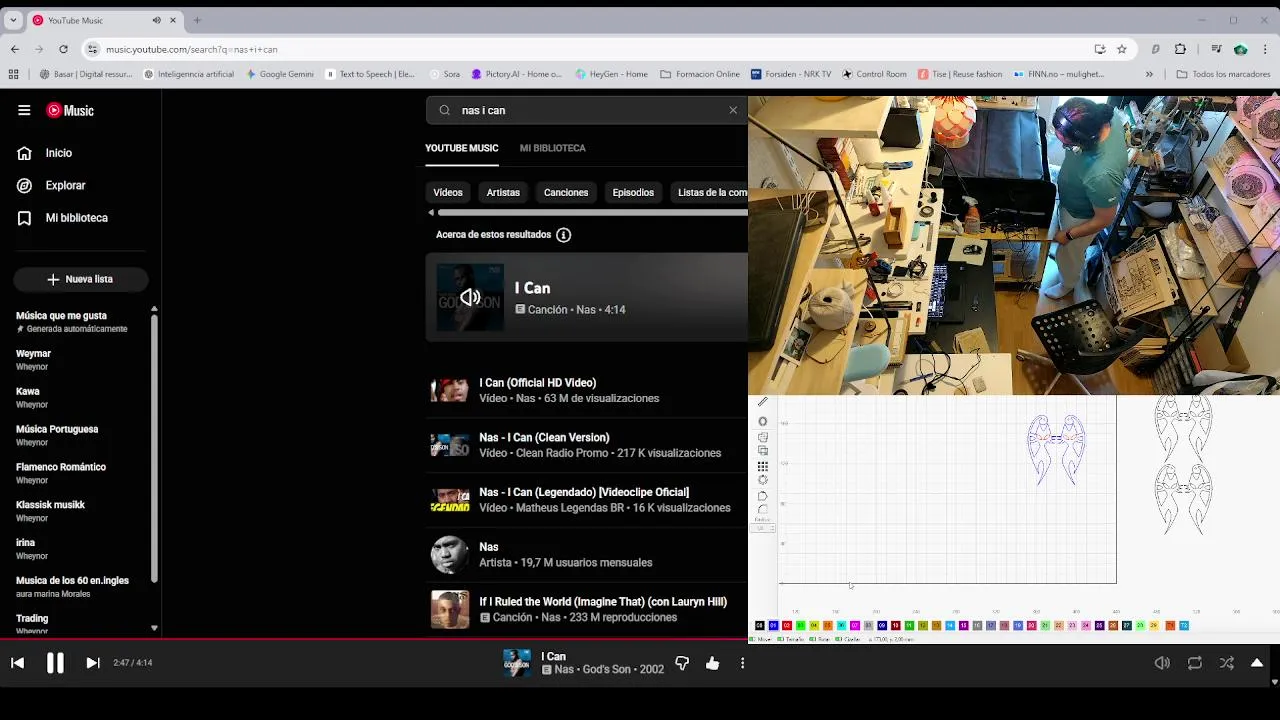The height and width of the screenshot is (720, 1280).
Task: Skip to previous track in player bar
Action: click(x=17, y=663)
